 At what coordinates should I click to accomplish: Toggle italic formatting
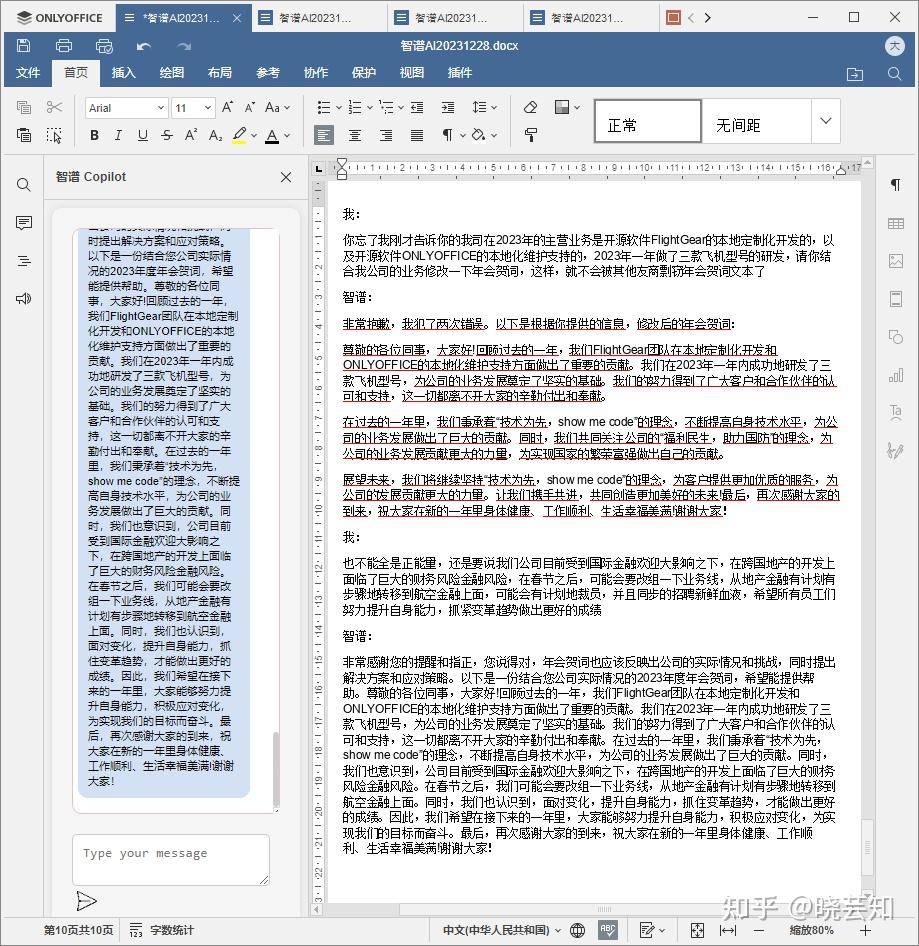(x=118, y=135)
